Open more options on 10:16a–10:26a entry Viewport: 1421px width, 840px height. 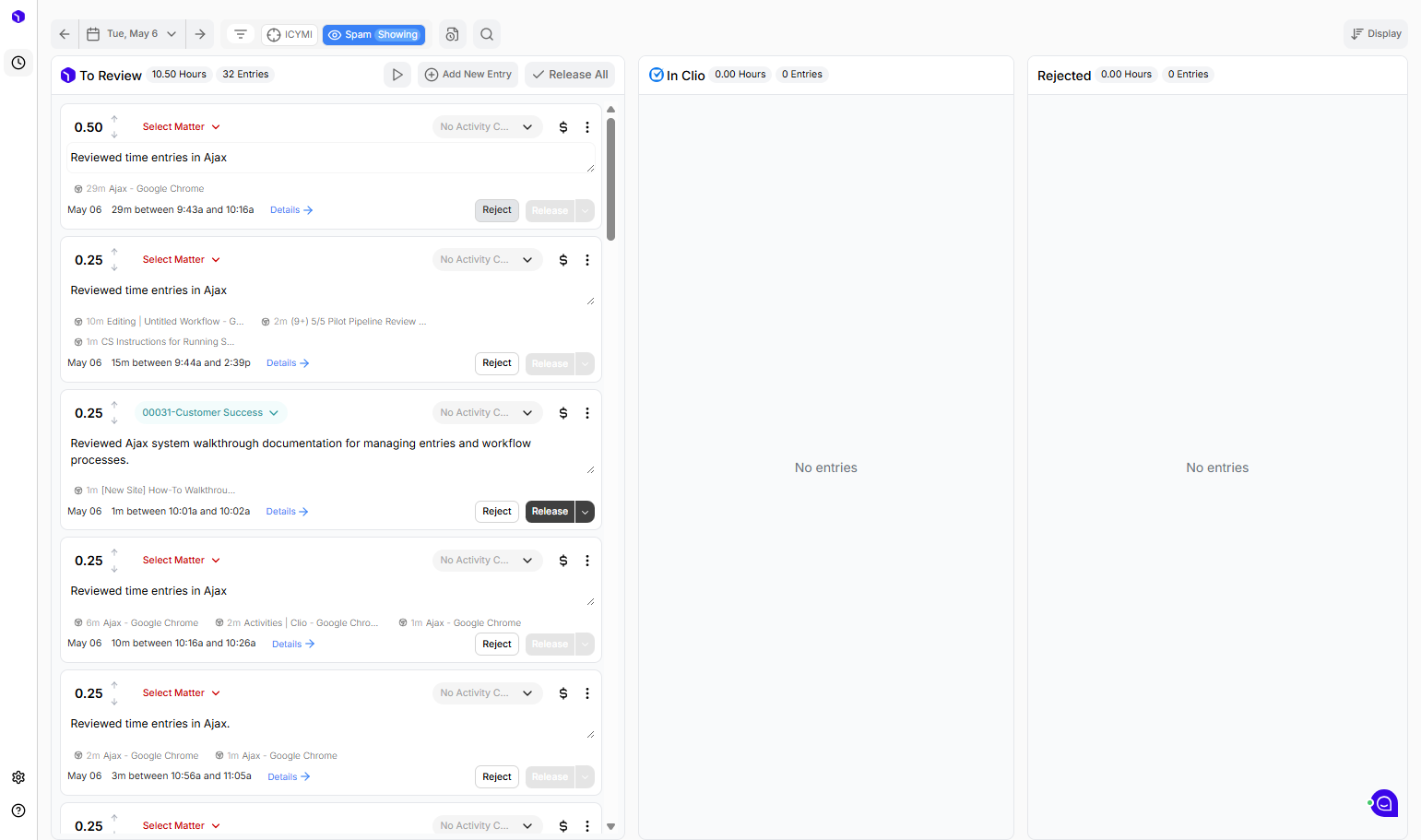[587, 561]
